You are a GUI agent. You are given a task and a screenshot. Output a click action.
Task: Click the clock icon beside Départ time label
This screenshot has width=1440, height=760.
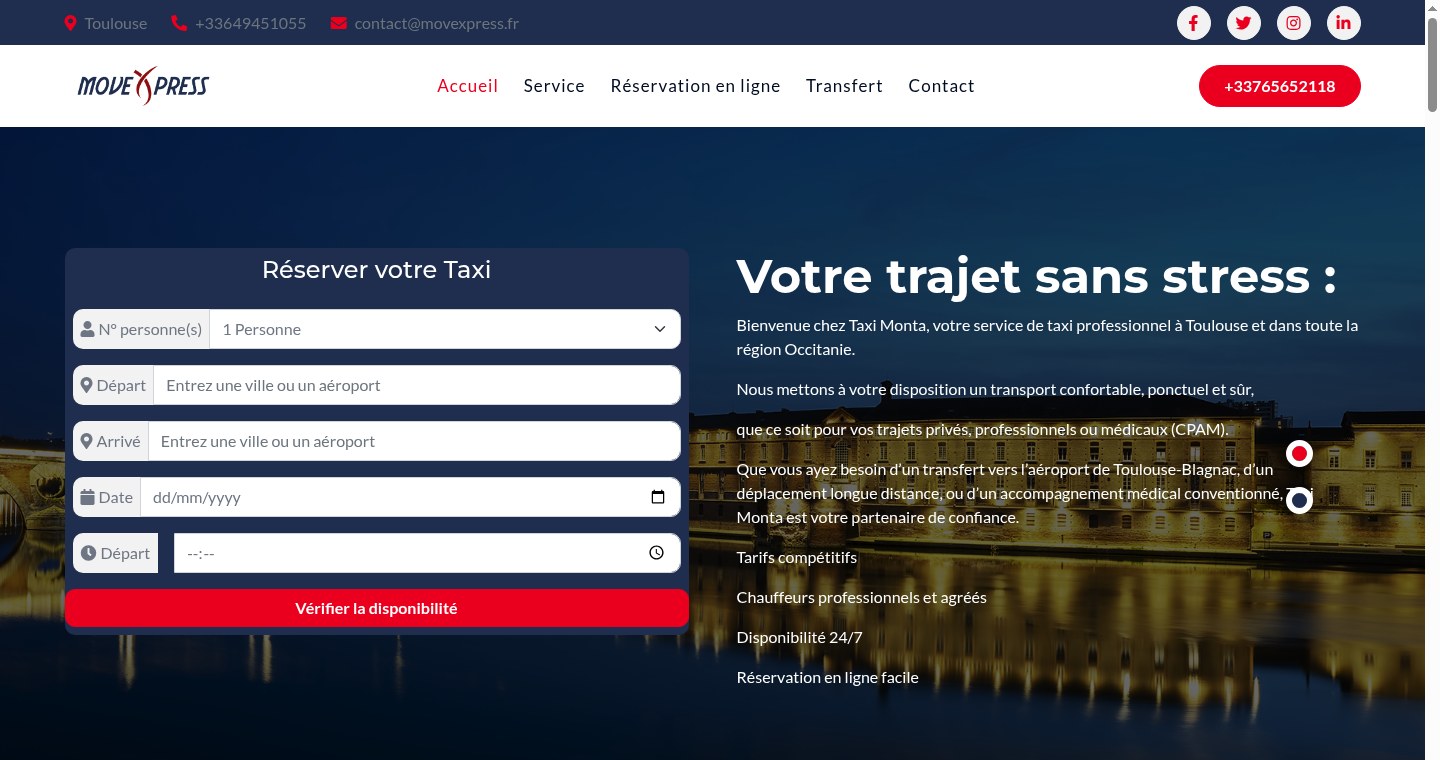tap(88, 553)
